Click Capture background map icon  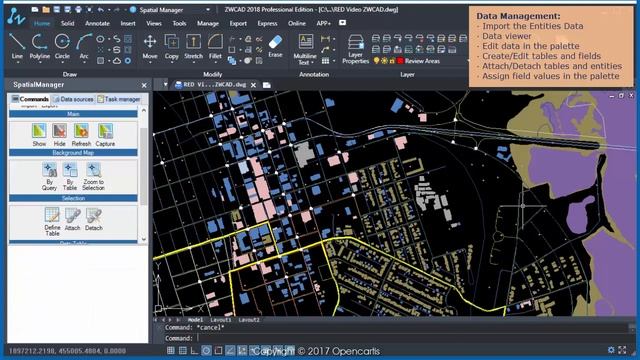coord(105,135)
